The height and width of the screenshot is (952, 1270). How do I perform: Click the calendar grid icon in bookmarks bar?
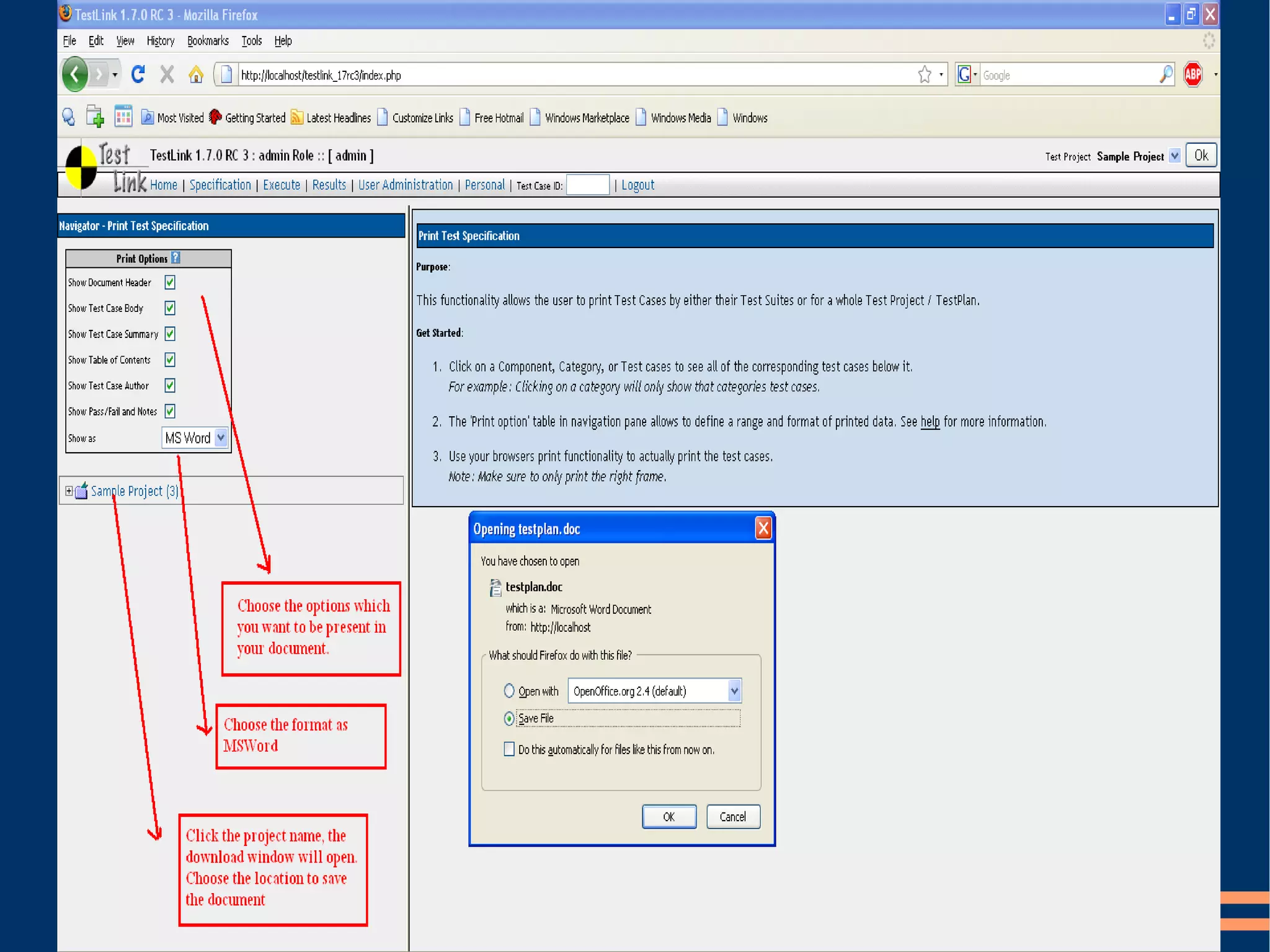pyautogui.click(x=123, y=116)
